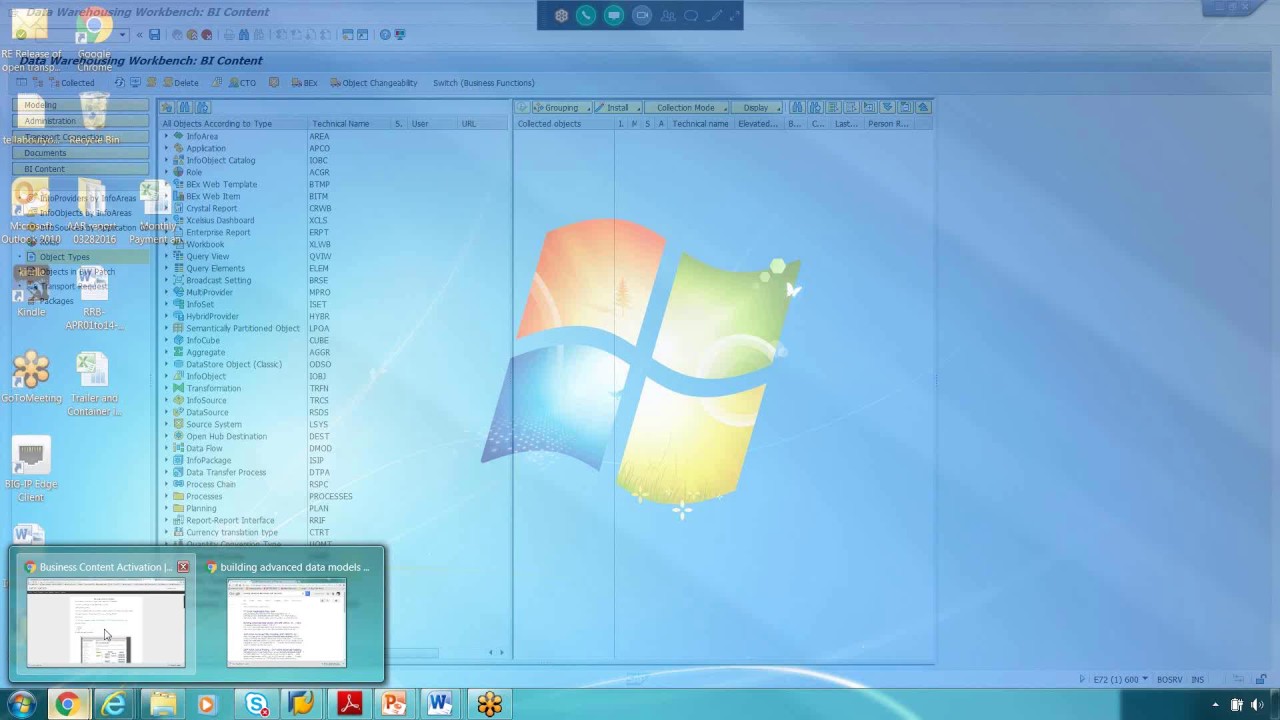1280x720 pixels.
Task: Click Object Changeability button
Action: tap(374, 83)
